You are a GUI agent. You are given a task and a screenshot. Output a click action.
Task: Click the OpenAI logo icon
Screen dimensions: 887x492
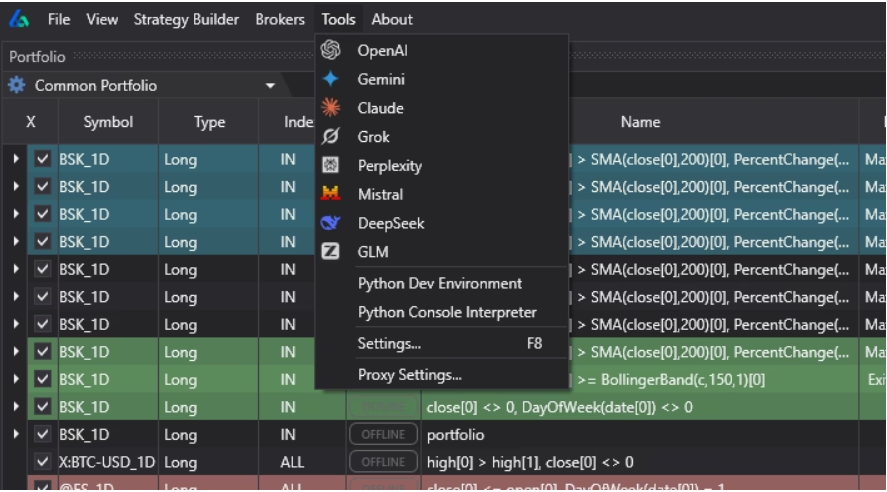pyautogui.click(x=330, y=50)
